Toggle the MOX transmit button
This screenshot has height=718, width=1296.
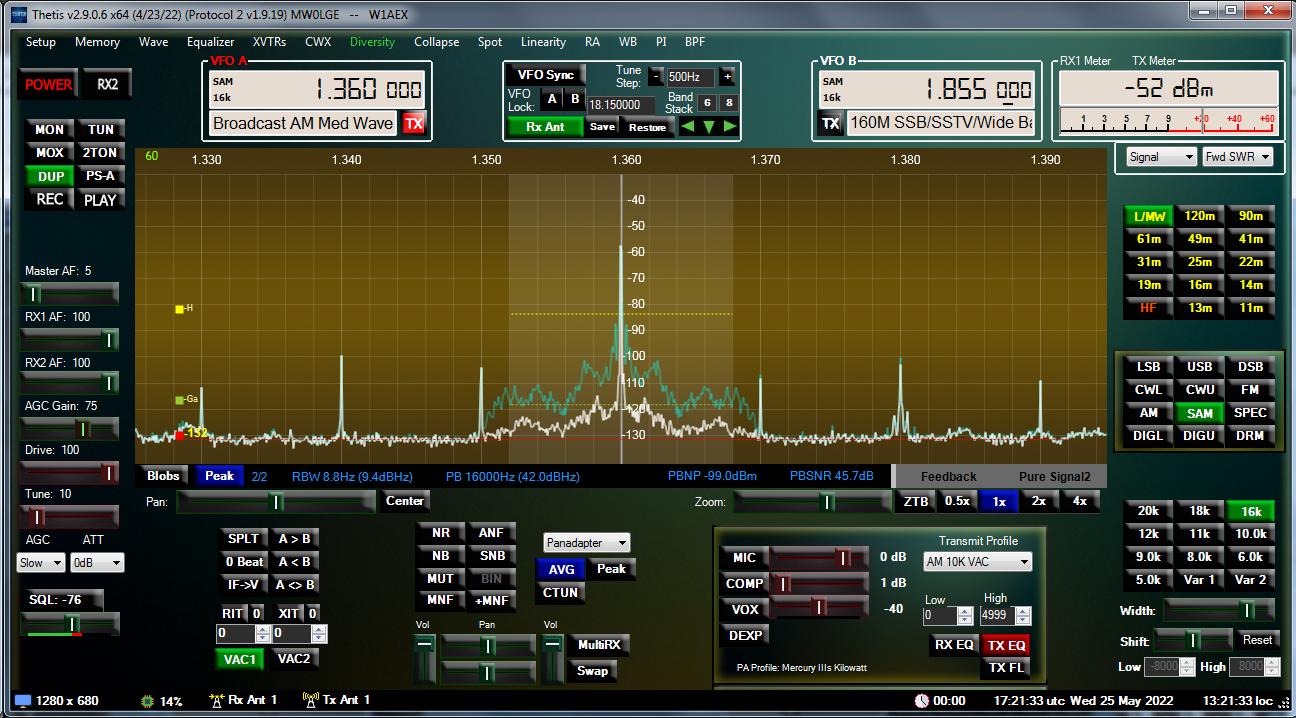tap(49, 153)
